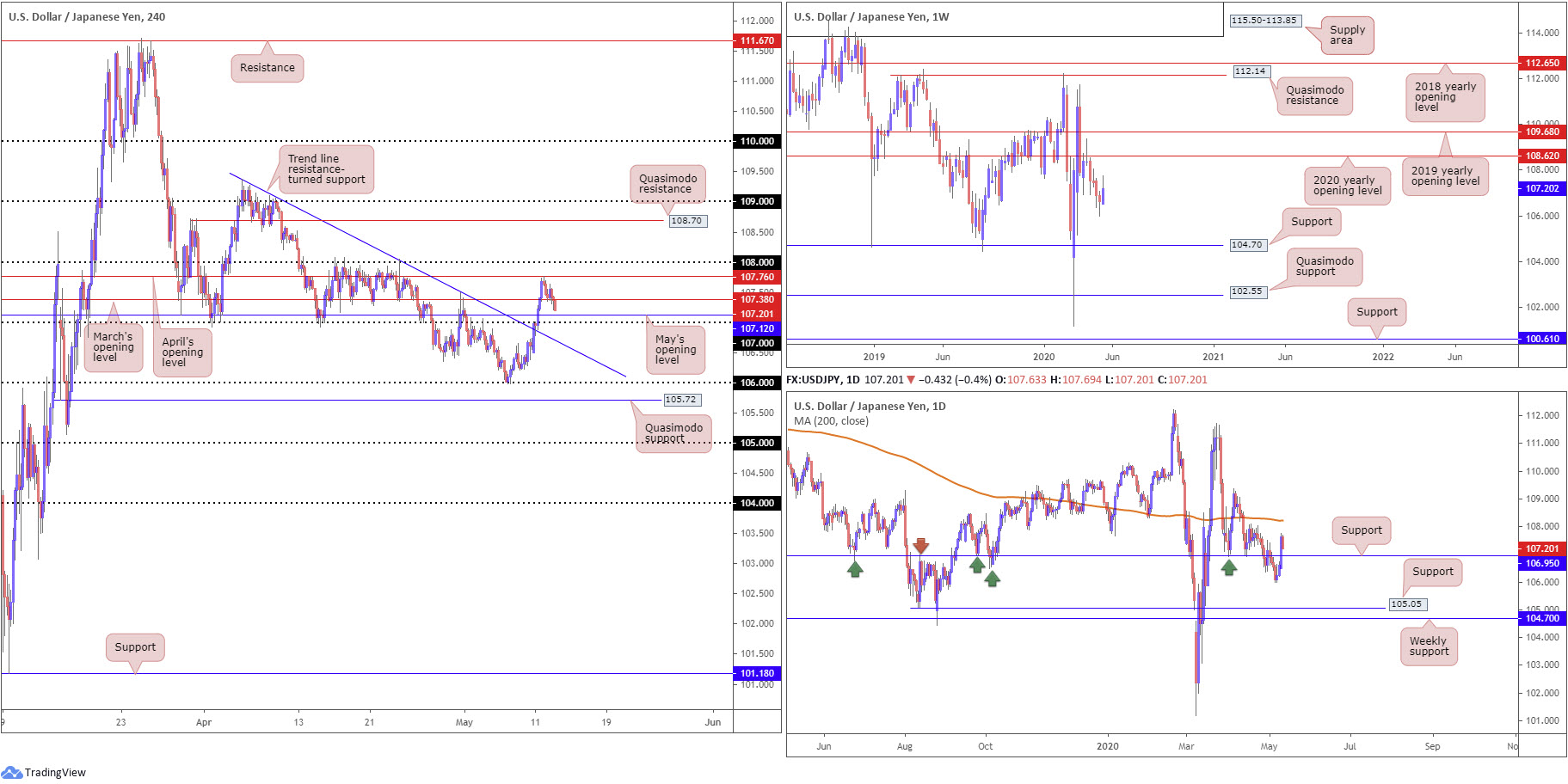The height and width of the screenshot is (784, 1568).
Task: Click the 106.000 price tag on 240 chart
Action: click(x=757, y=383)
